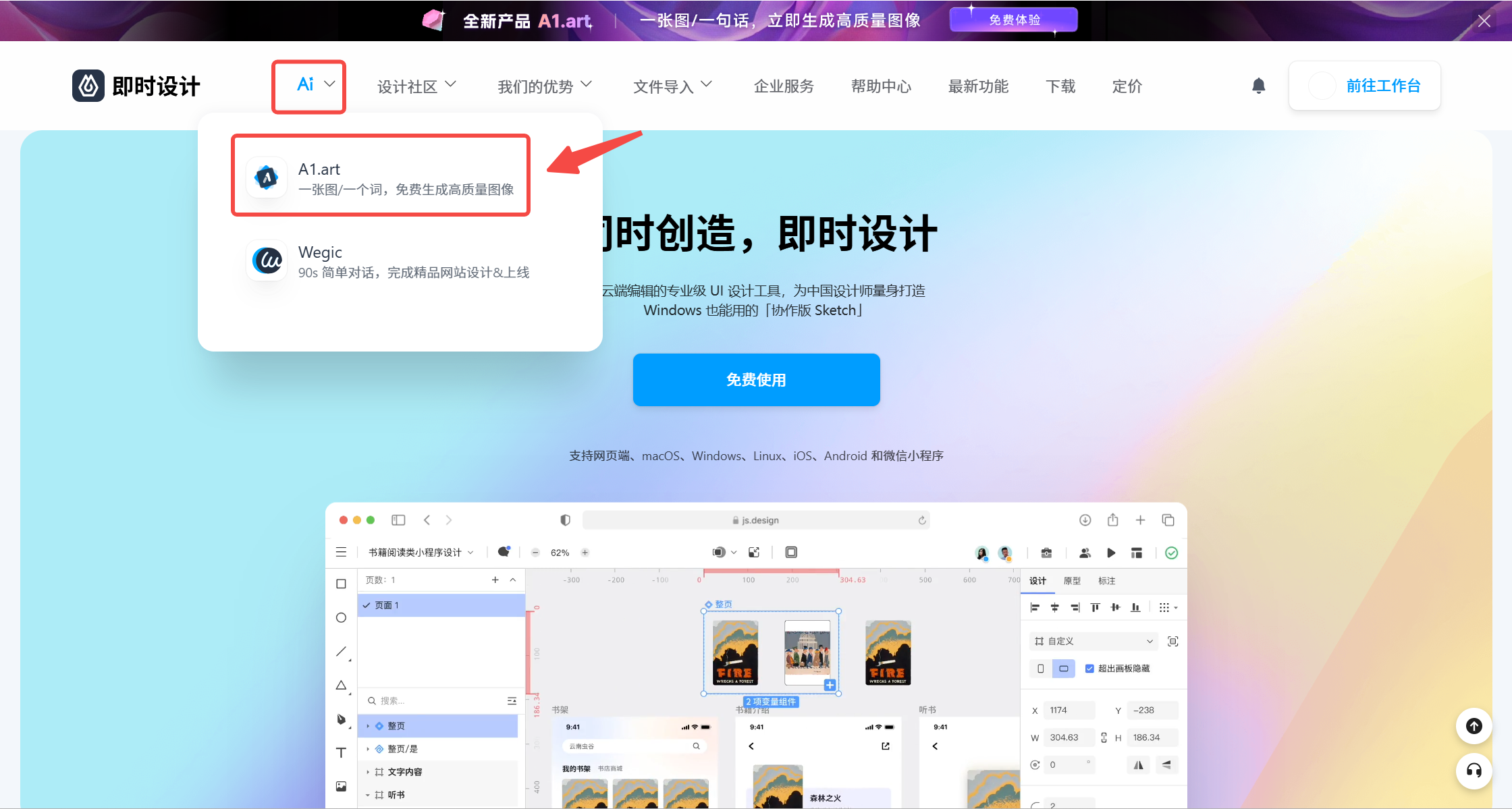Click the browser back arrow in preview
The image size is (1512, 809).
[427, 520]
